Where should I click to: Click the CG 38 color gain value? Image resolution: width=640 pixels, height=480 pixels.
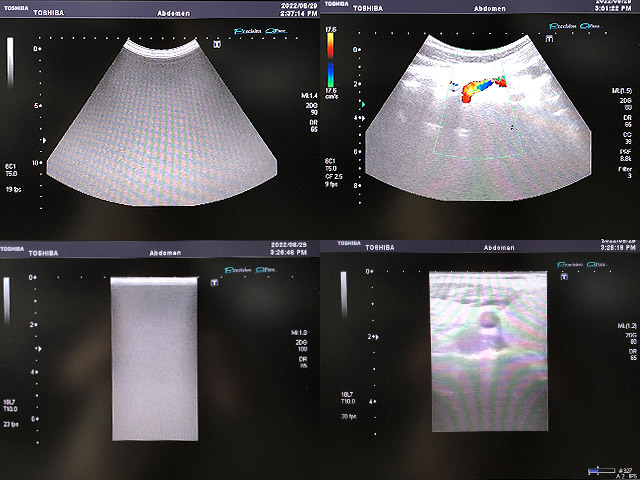pyautogui.click(x=628, y=138)
